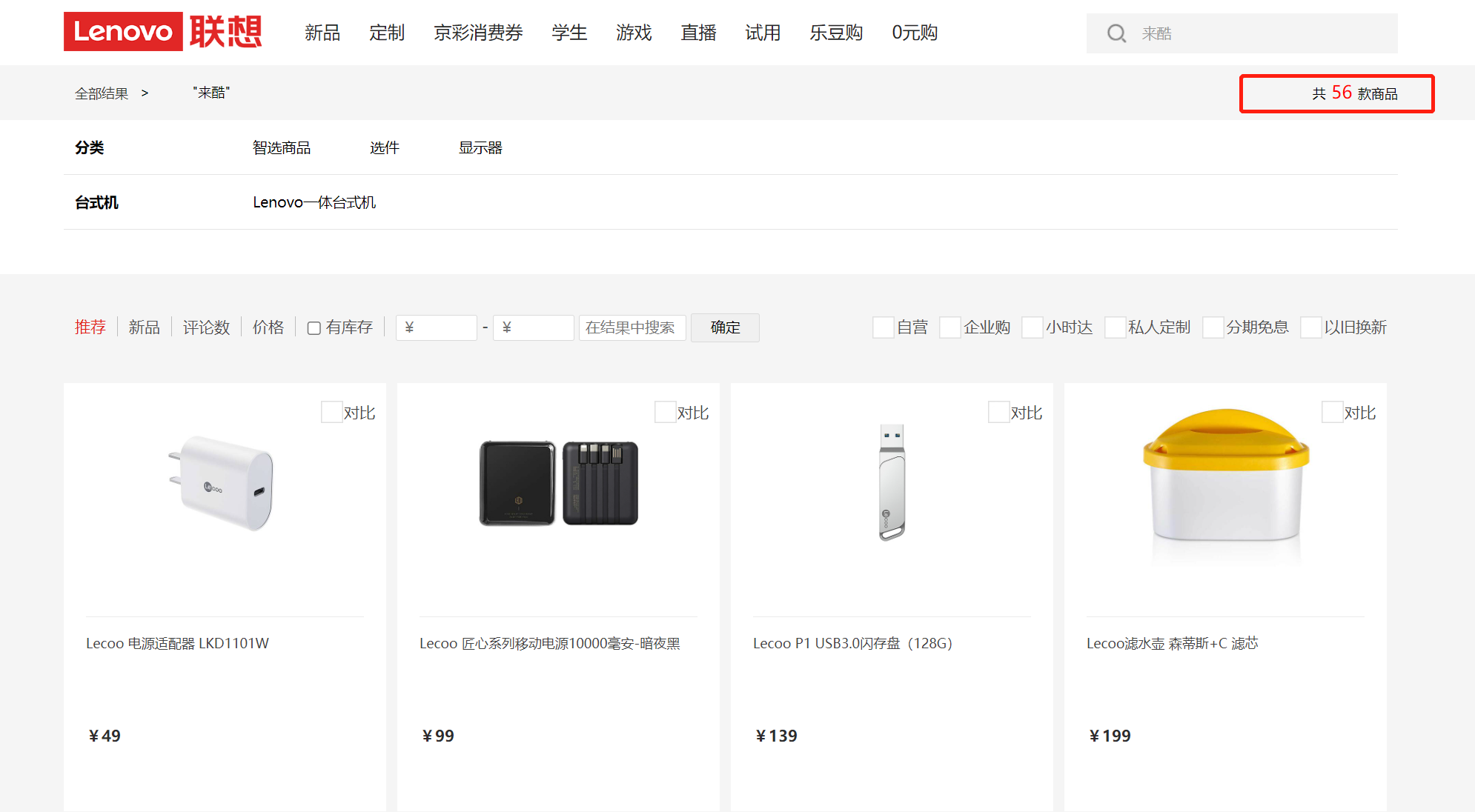Filter by 显示器 category

tap(480, 147)
